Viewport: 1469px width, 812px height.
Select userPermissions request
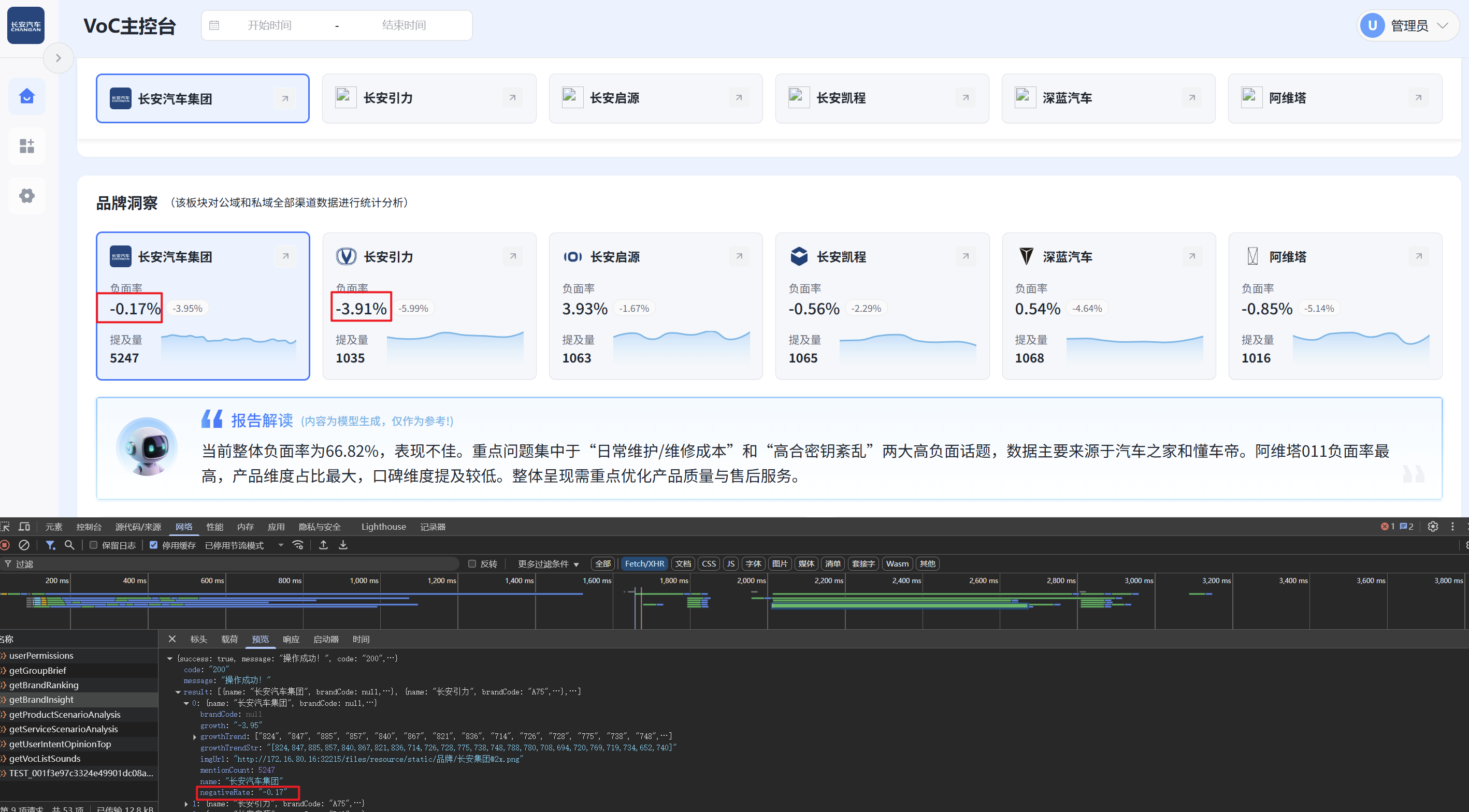pos(79,656)
